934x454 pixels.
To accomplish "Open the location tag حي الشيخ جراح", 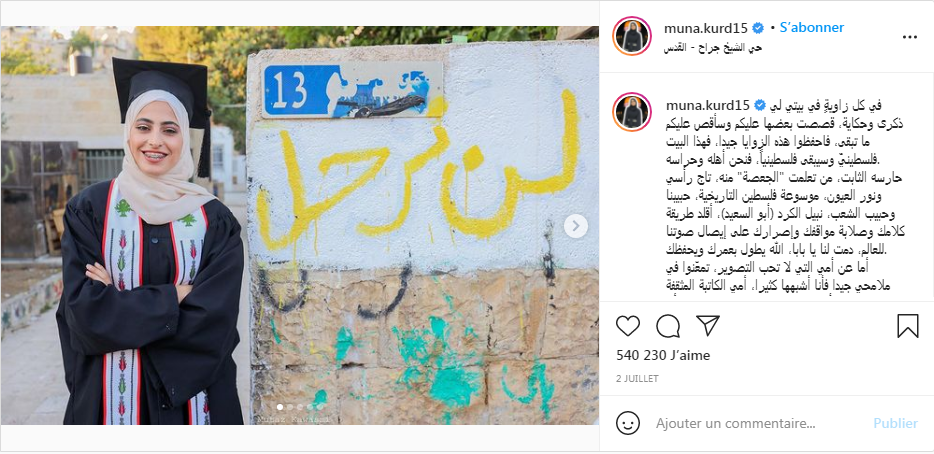I will (x=713, y=47).
